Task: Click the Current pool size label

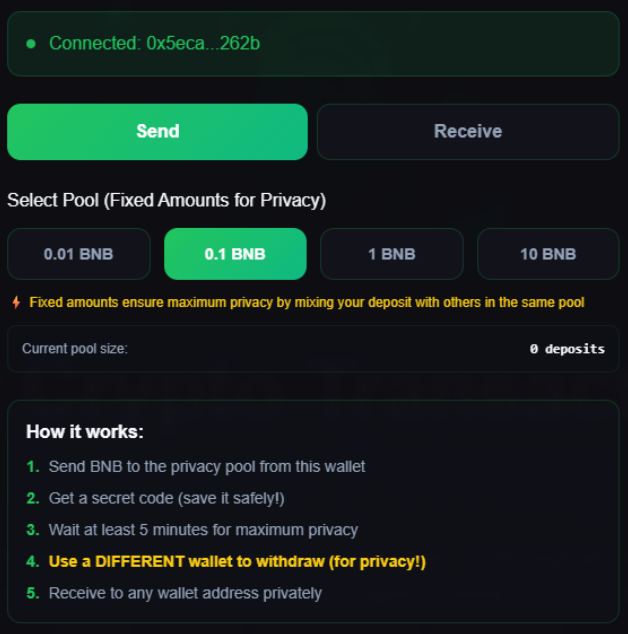Action: (x=75, y=349)
